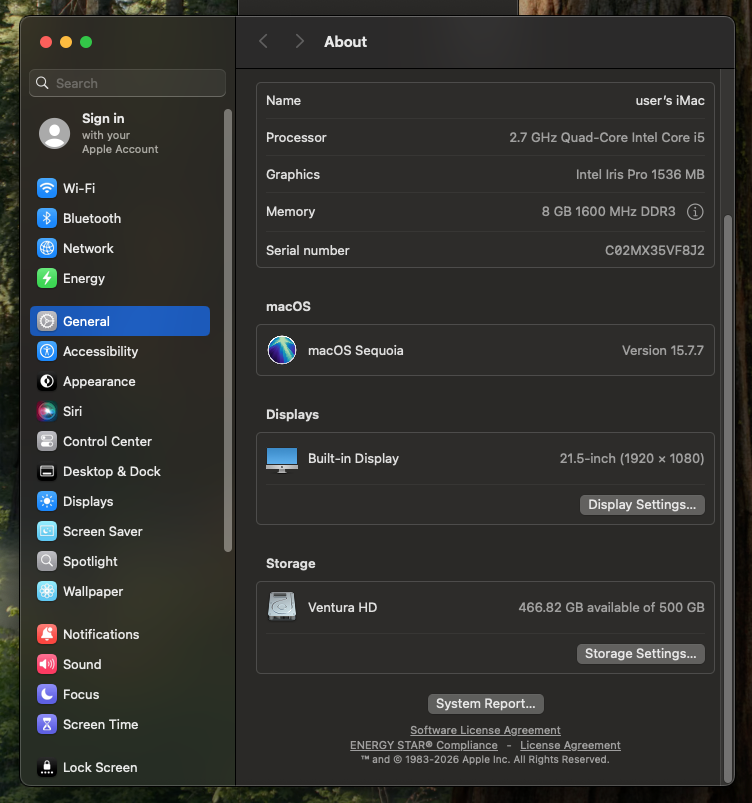
Task: Click the green zoom window button
Action: 86,42
